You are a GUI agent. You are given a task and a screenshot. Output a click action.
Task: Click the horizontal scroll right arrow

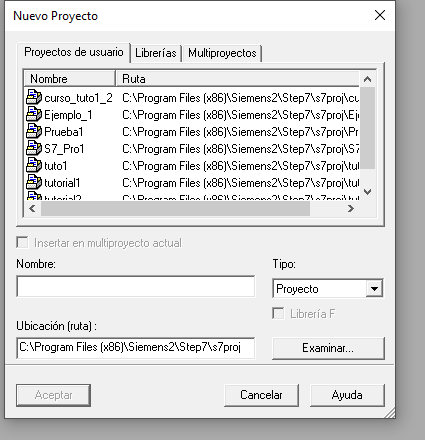[351, 209]
